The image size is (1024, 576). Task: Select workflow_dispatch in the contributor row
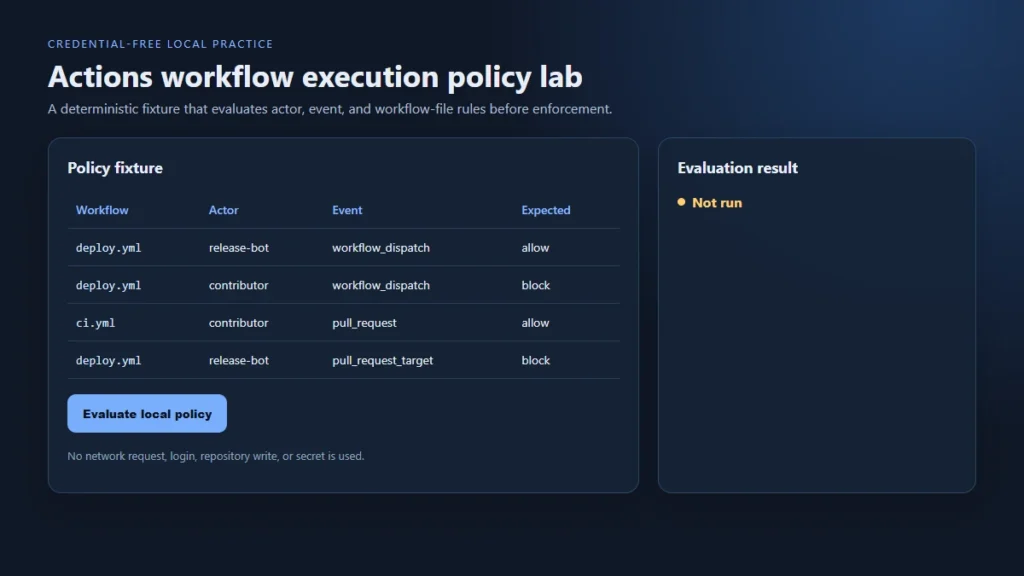381,285
